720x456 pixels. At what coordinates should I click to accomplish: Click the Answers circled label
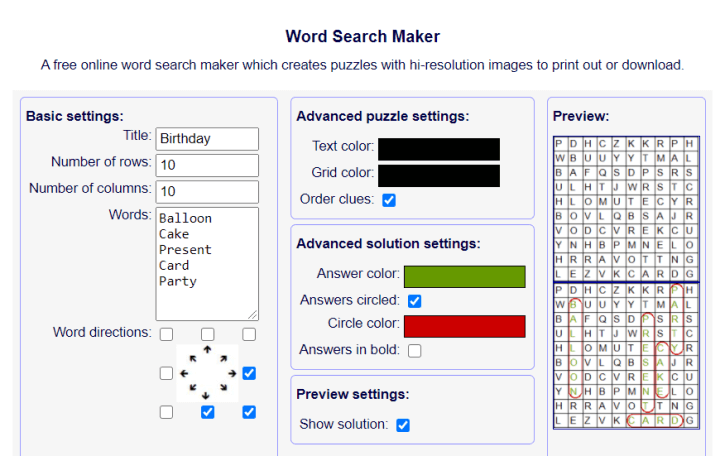click(350, 300)
